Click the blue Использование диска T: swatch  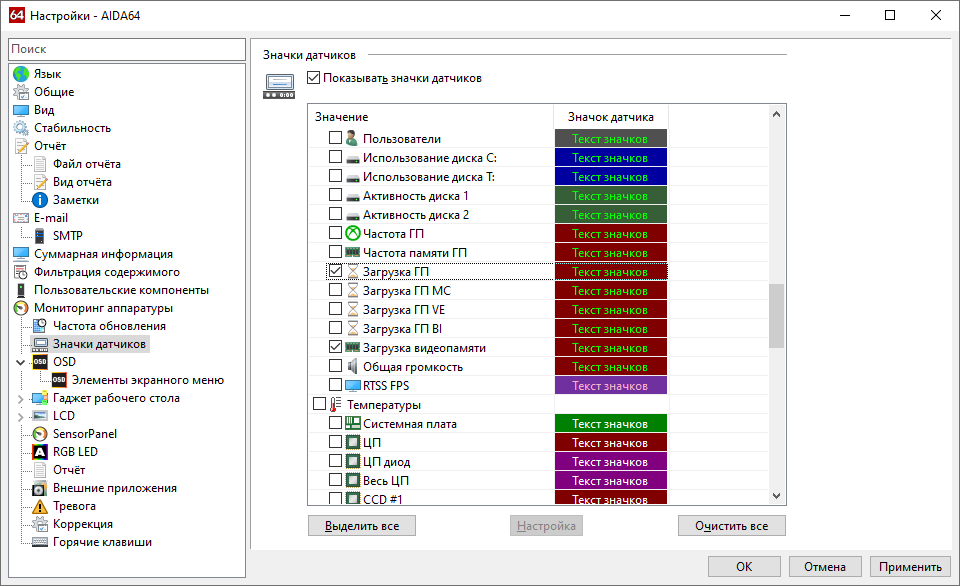coord(610,177)
